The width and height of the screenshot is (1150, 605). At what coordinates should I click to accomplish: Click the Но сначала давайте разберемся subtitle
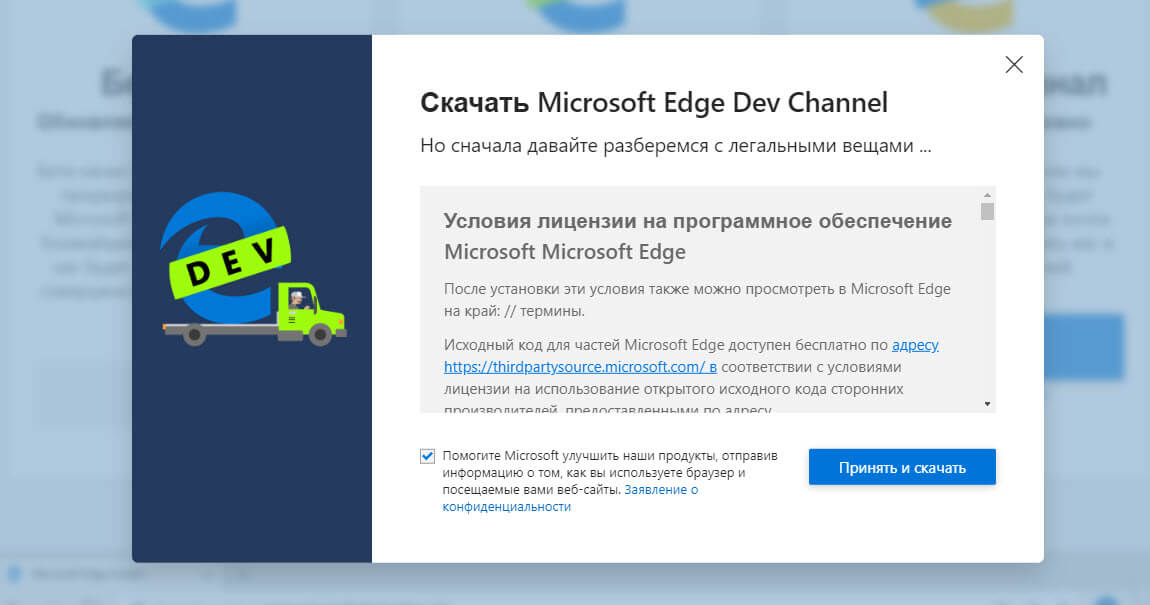(x=675, y=146)
